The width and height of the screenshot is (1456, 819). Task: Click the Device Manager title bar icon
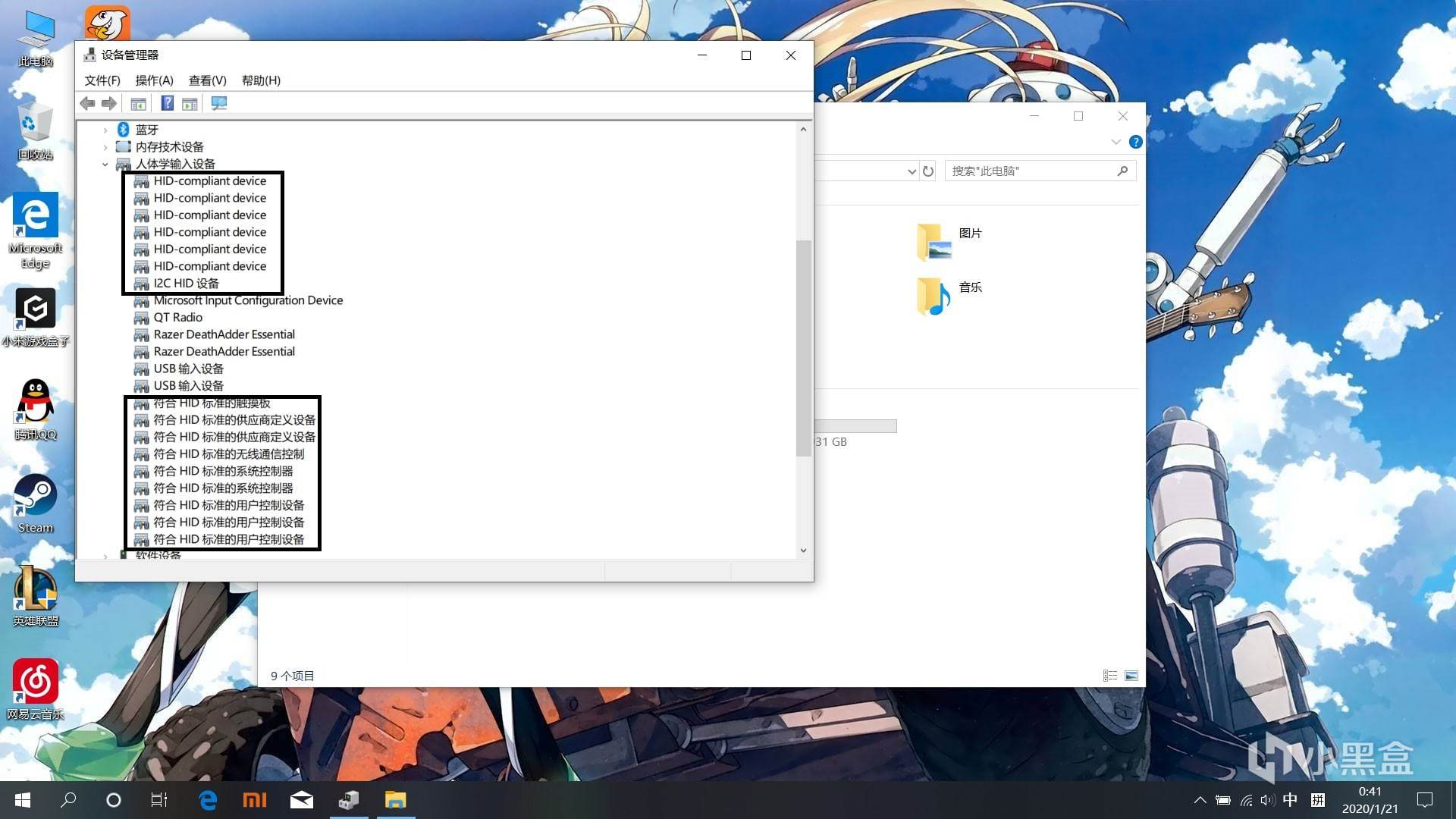(x=89, y=55)
